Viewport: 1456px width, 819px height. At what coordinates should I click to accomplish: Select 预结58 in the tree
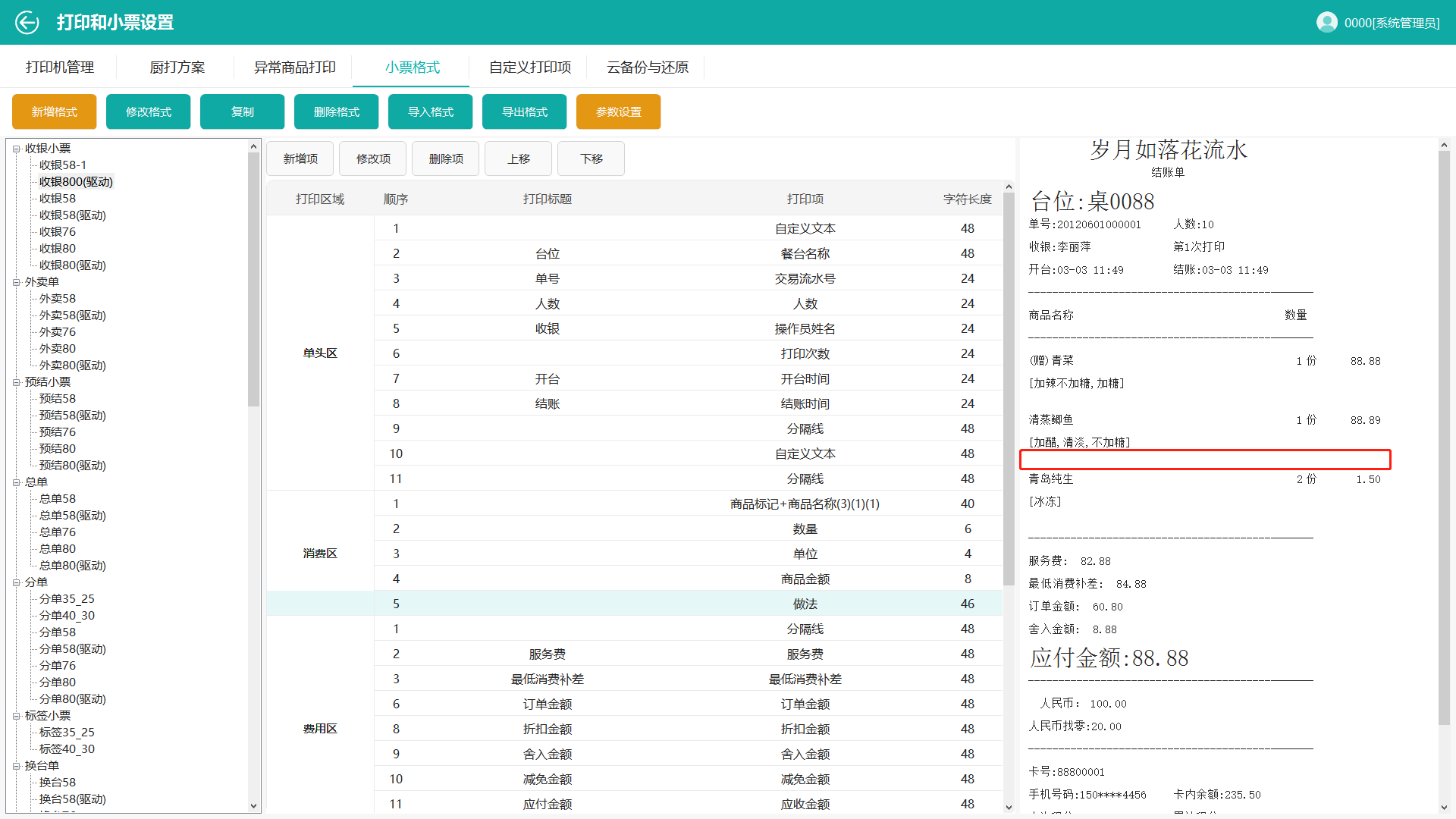click(x=58, y=399)
